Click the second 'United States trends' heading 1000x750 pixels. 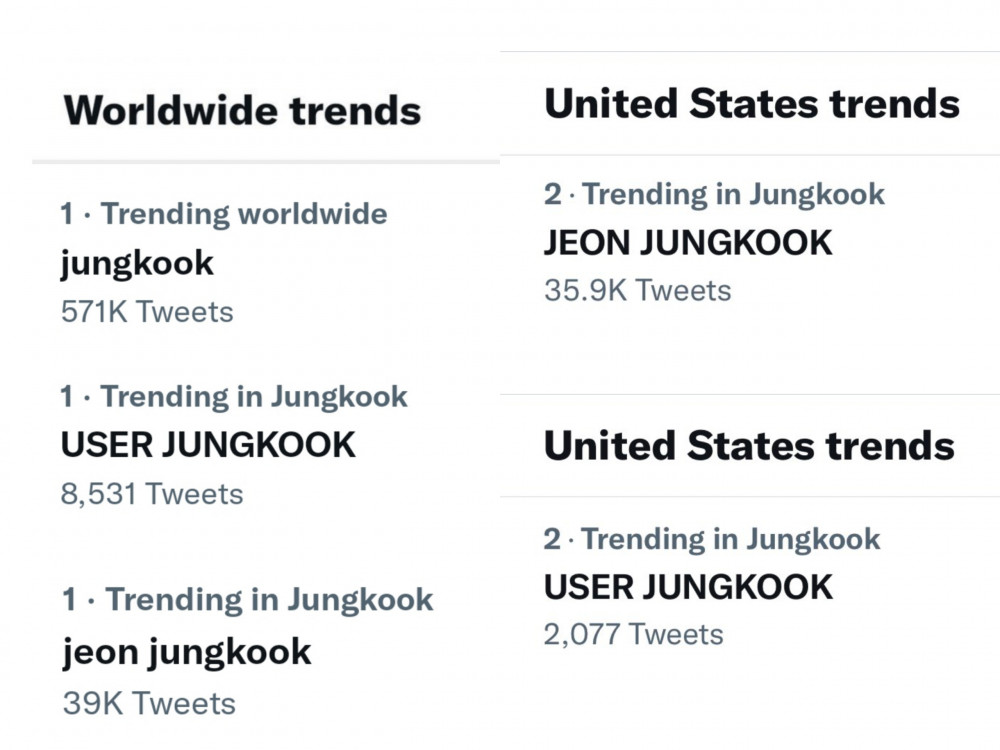click(x=749, y=445)
